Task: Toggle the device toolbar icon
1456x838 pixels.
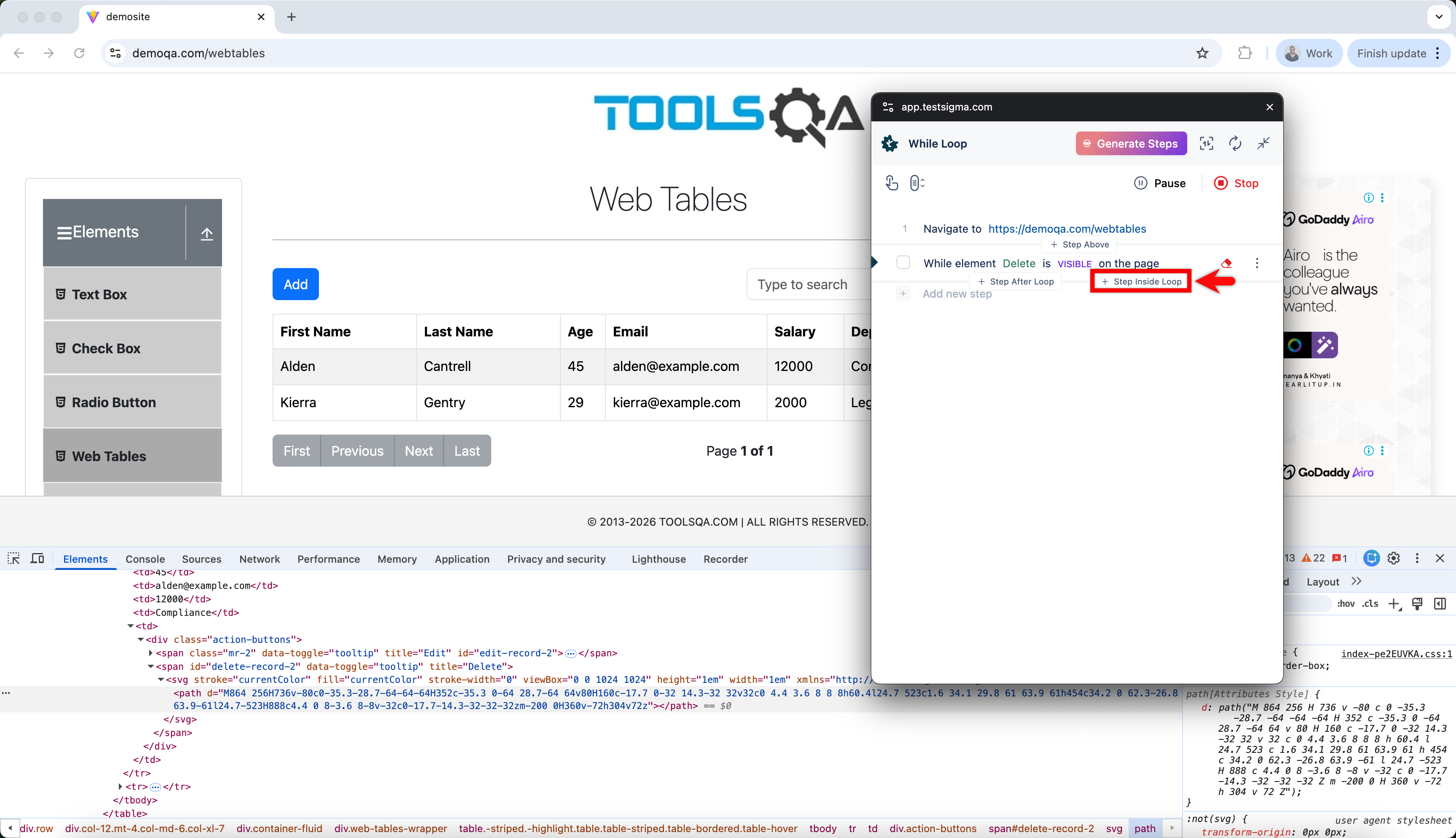Action: point(37,558)
